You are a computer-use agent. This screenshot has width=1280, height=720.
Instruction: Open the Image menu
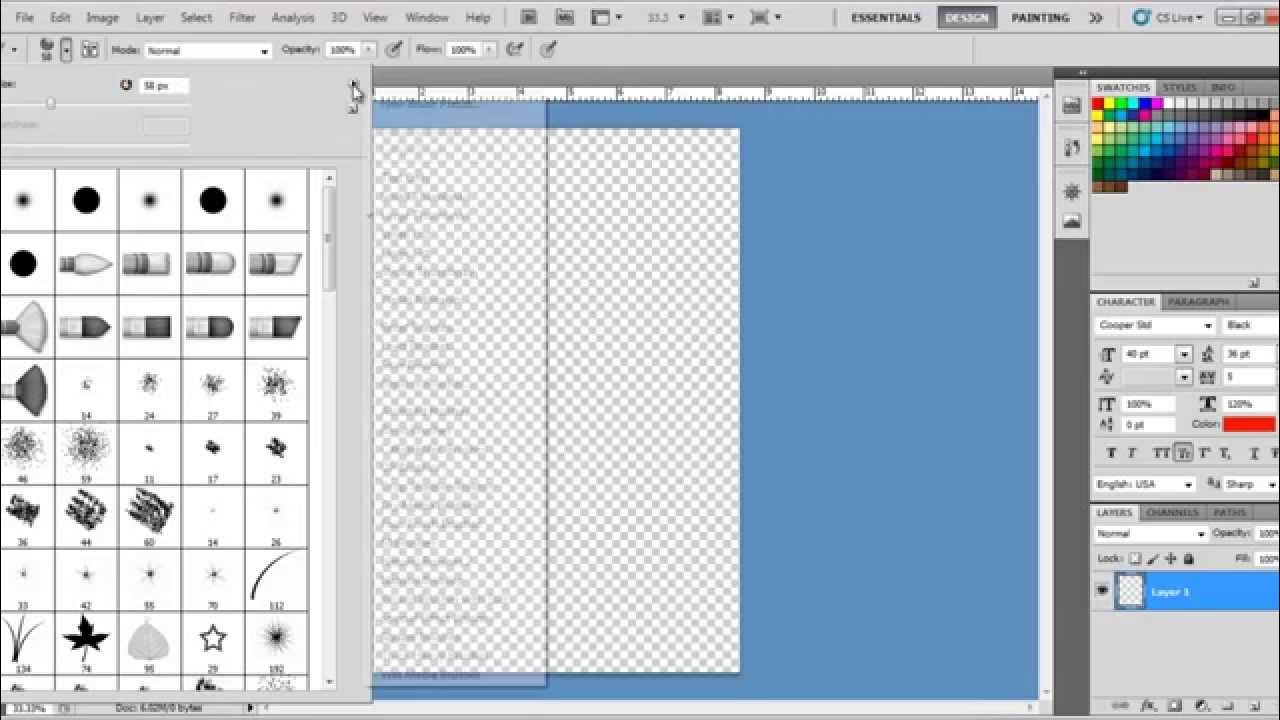102,18
